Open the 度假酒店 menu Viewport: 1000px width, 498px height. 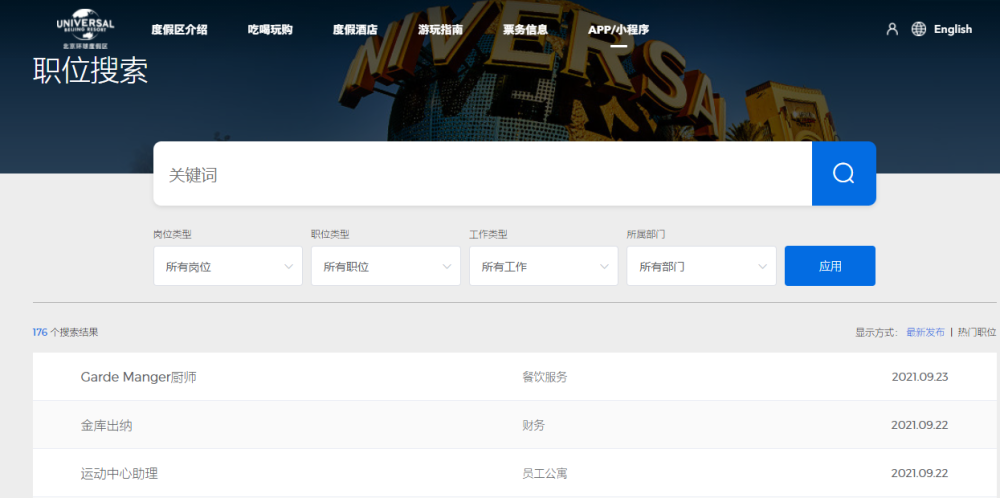[355, 29]
